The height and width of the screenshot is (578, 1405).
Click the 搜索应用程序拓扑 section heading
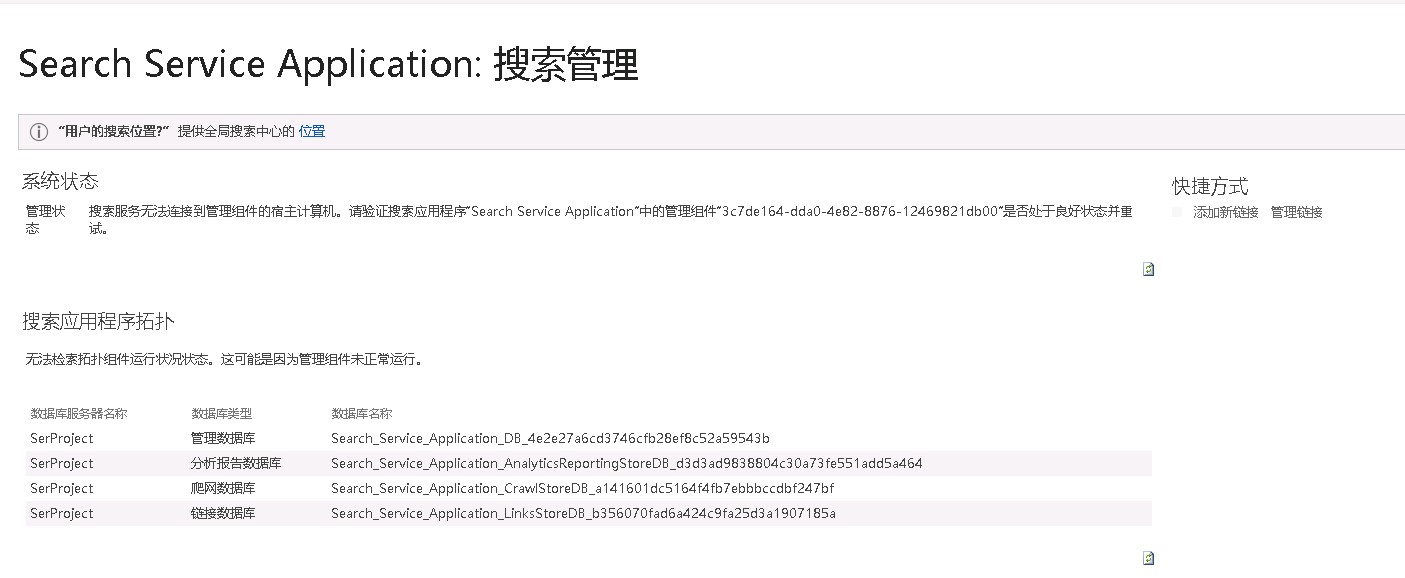pos(99,322)
